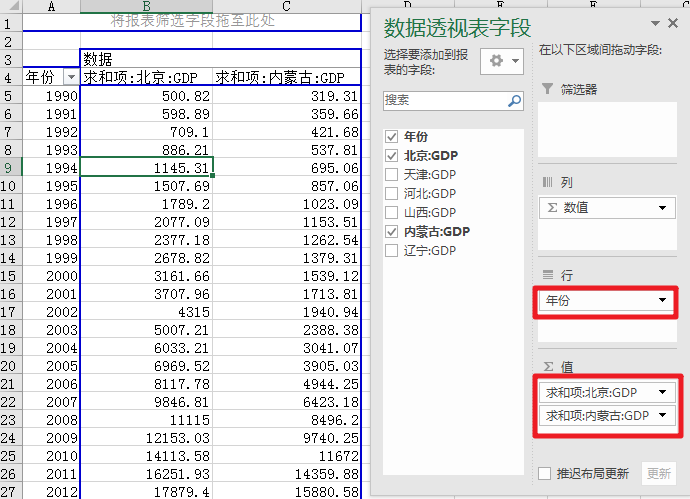
Task: Click cell with value 15880.58
Action: pyautogui.click(x=286, y=492)
